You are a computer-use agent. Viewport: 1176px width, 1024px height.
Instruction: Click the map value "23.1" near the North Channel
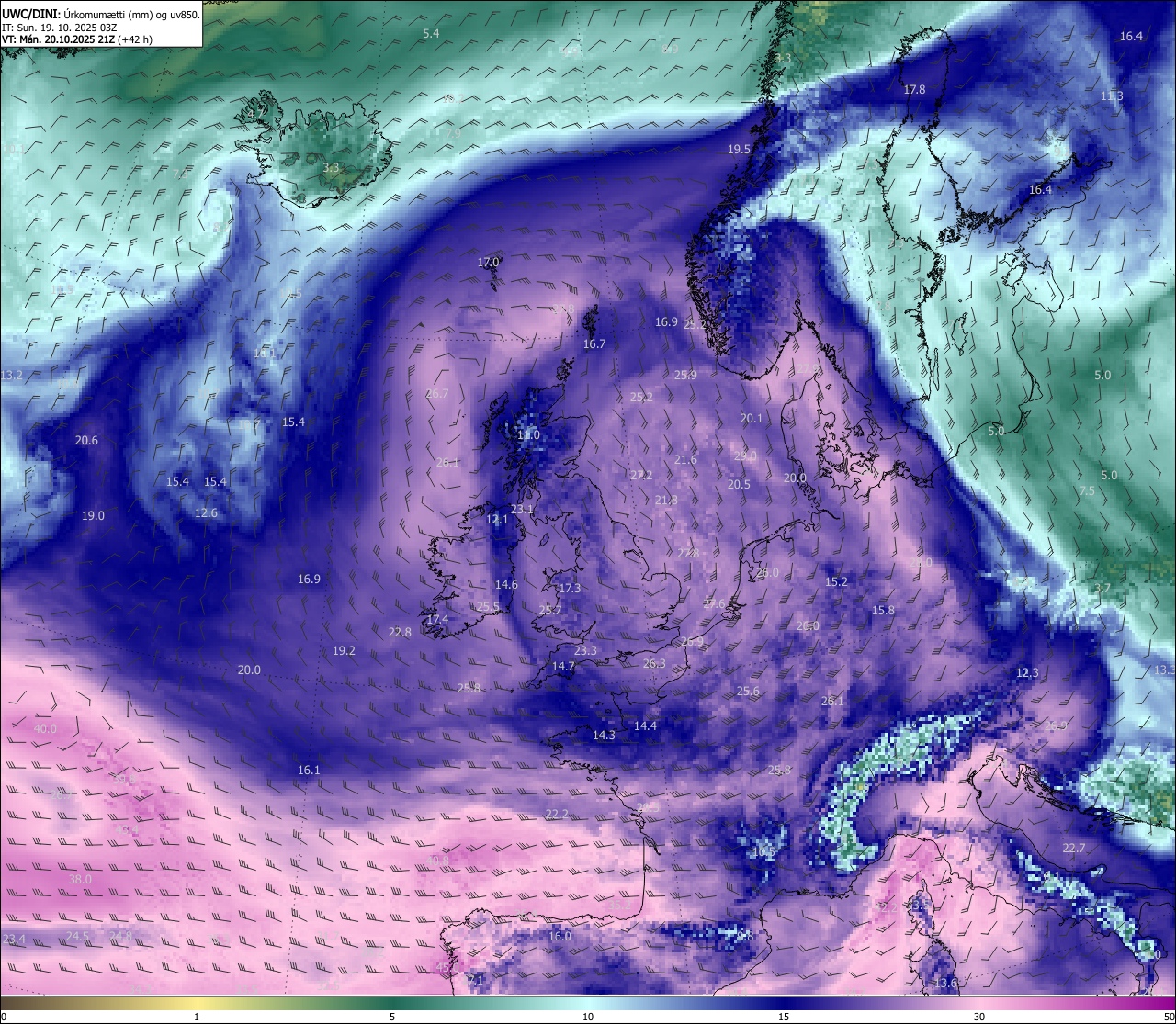[x=522, y=510]
